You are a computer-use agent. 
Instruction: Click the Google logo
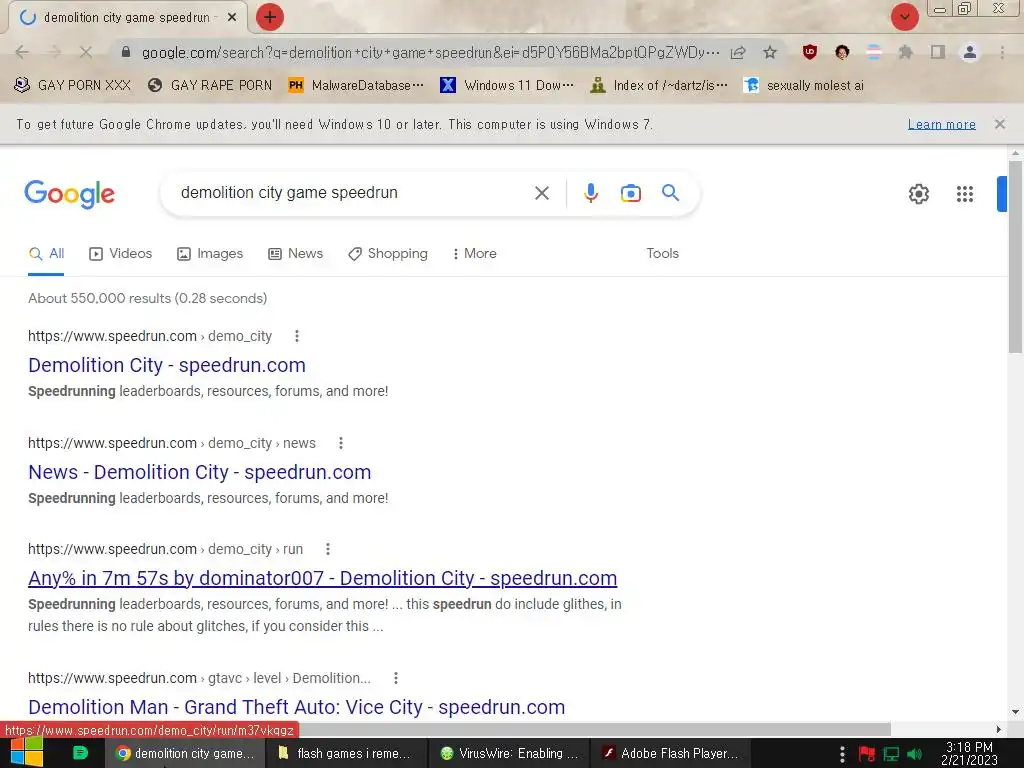click(70, 194)
